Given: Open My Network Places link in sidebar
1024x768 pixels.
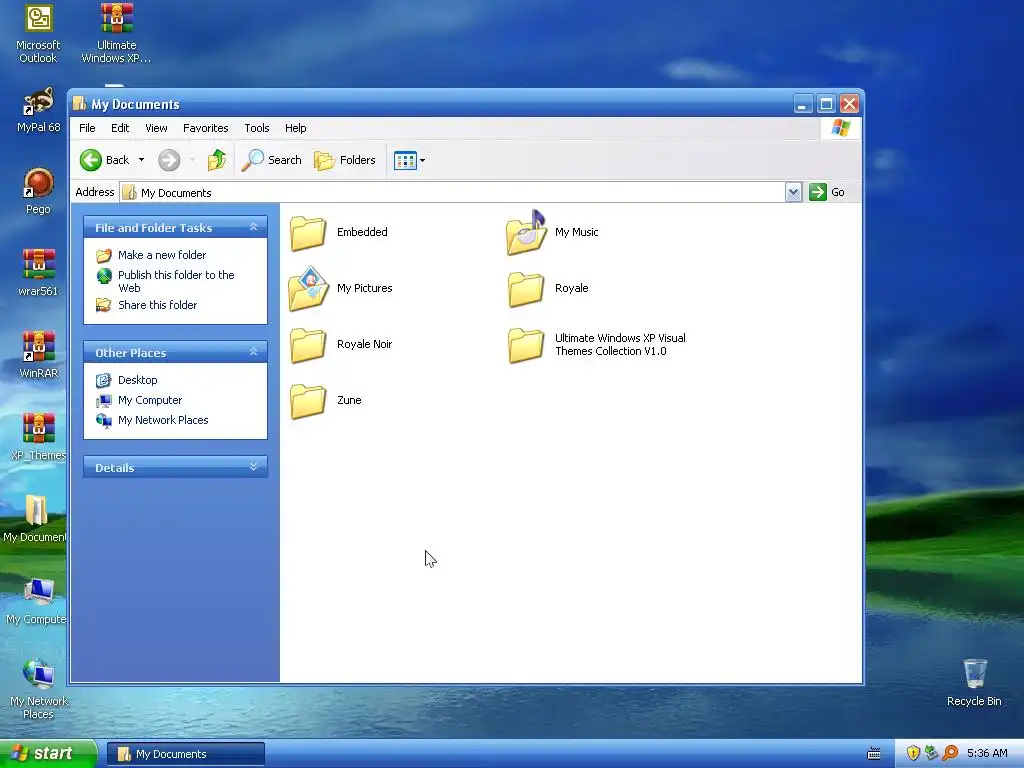Looking at the screenshot, I should point(163,420).
